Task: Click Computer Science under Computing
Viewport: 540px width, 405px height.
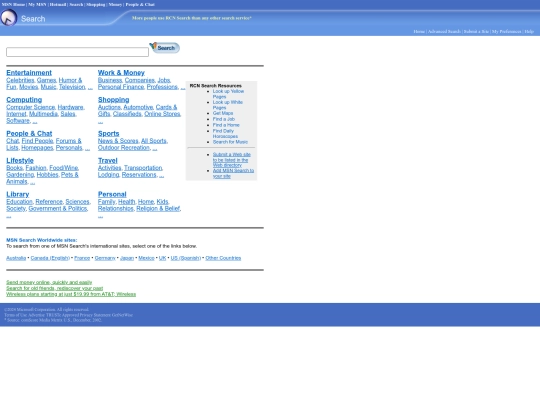Action: click(31, 107)
